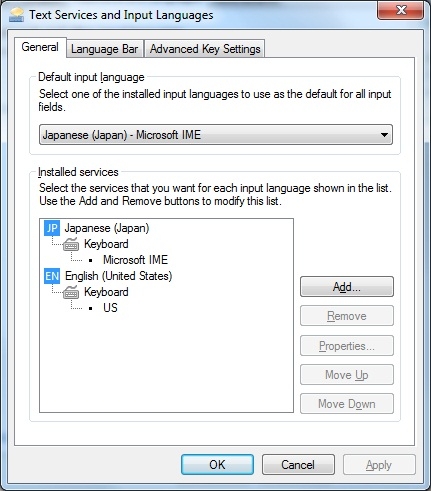
Task: Select the keyboard icon under Japanese (Japan)
Action: point(71,244)
